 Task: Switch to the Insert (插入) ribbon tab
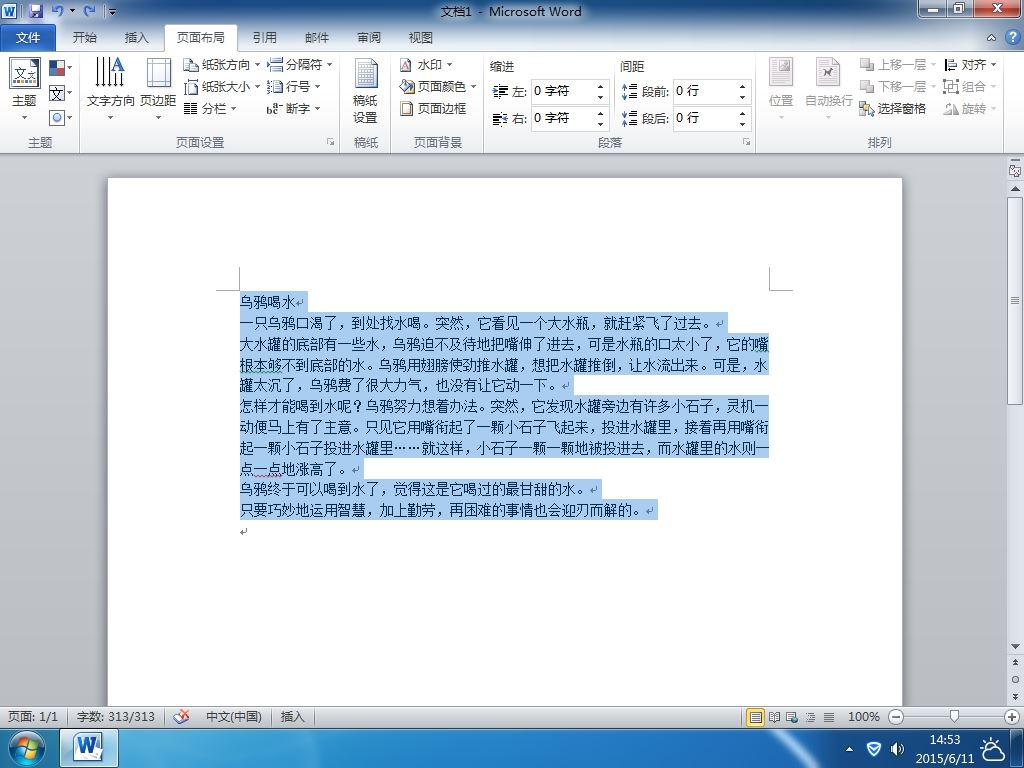[136, 38]
